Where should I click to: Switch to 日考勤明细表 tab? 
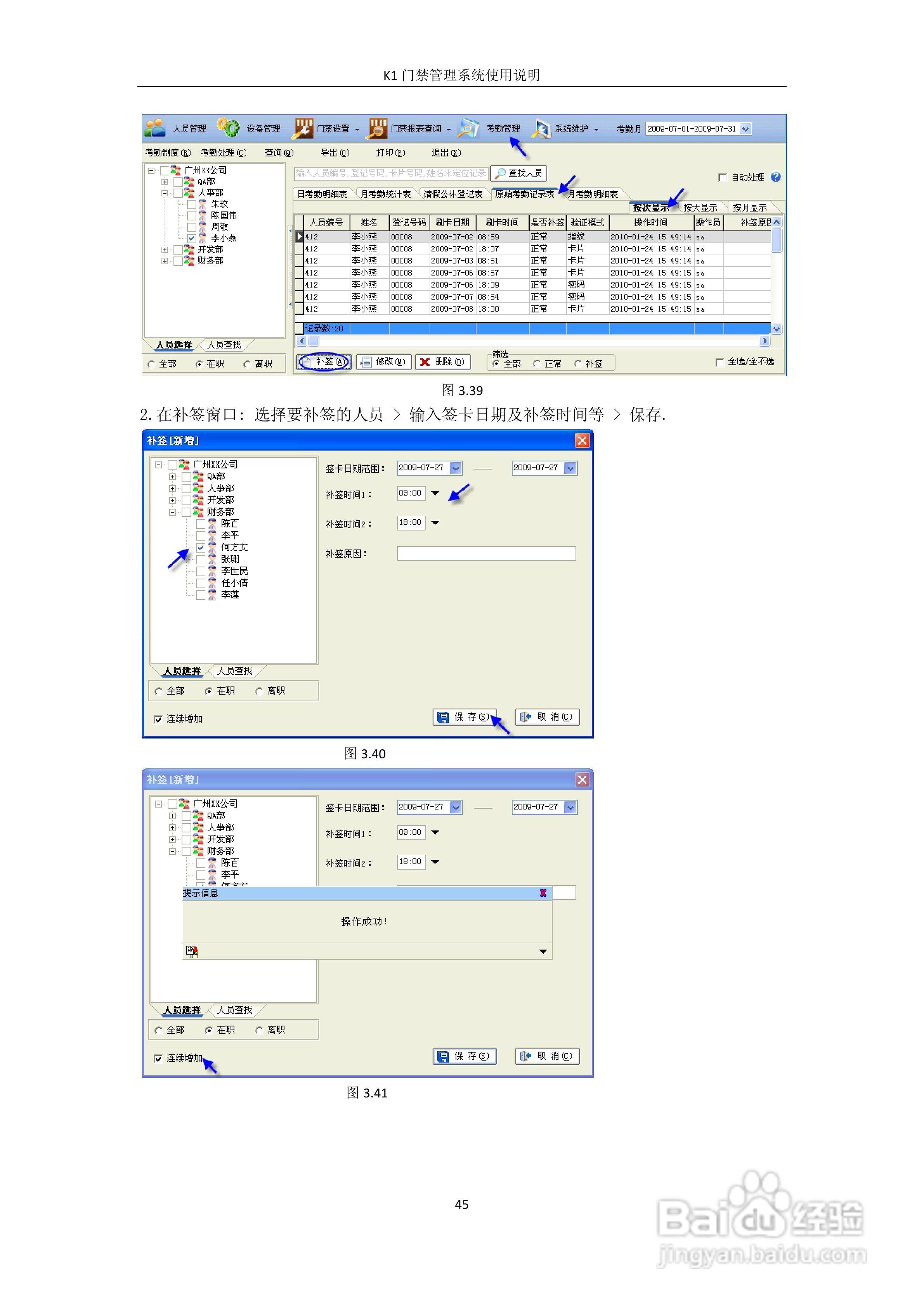(322, 194)
